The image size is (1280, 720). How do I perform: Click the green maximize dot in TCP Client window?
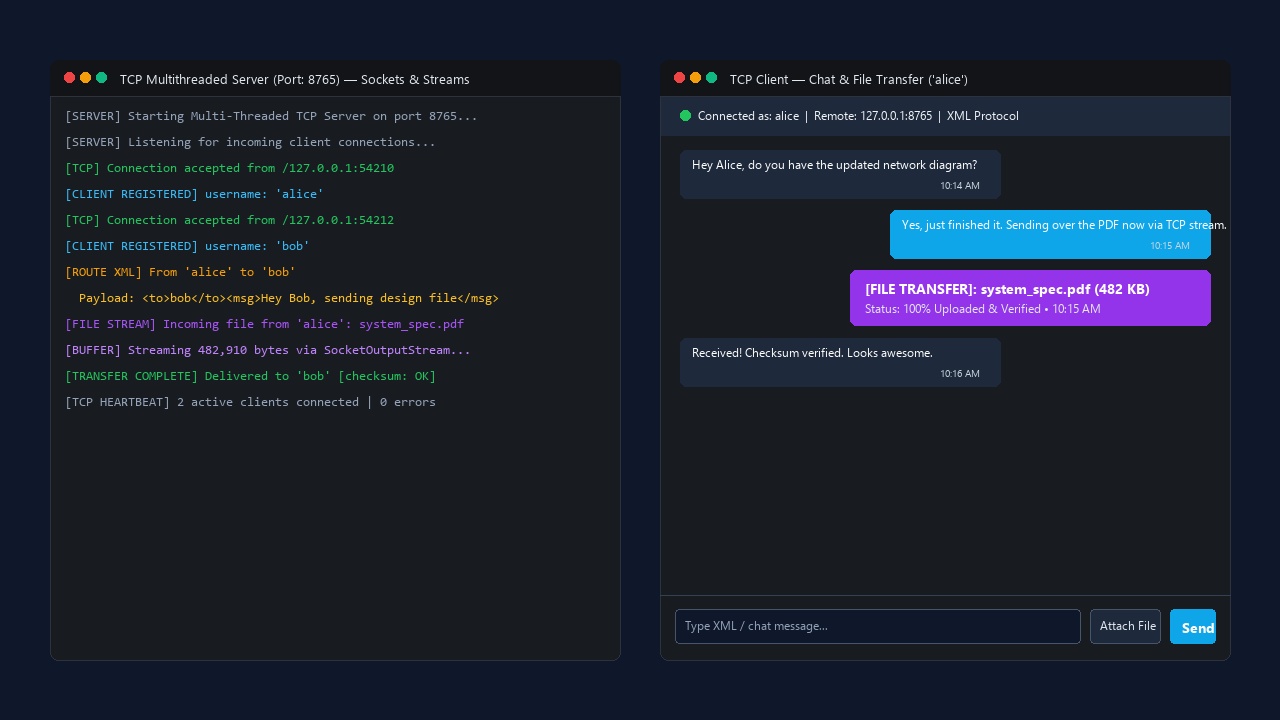click(x=711, y=78)
